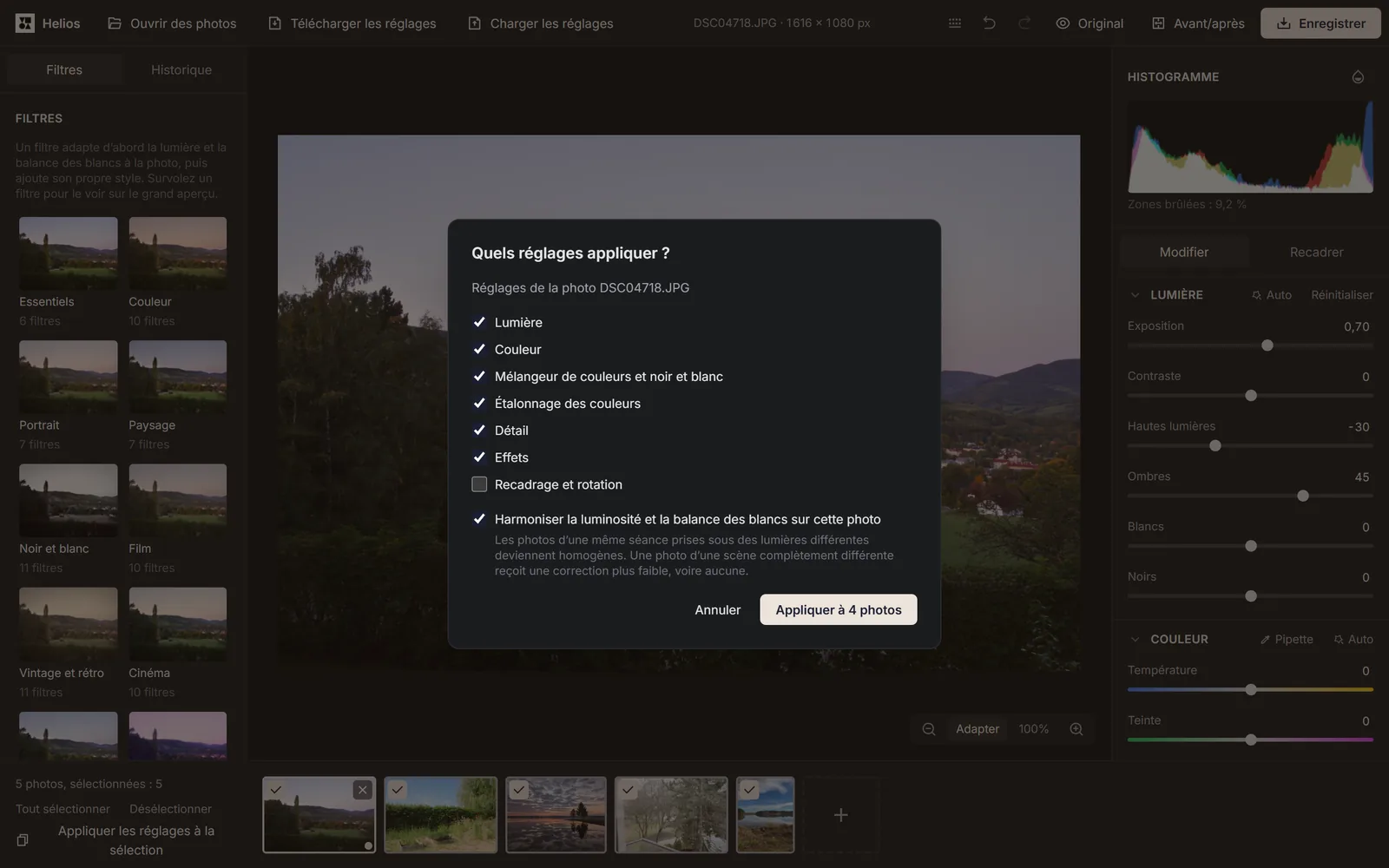1389x868 pixels.
Task: Uncheck the Couleur checkbox
Action: [x=479, y=349]
